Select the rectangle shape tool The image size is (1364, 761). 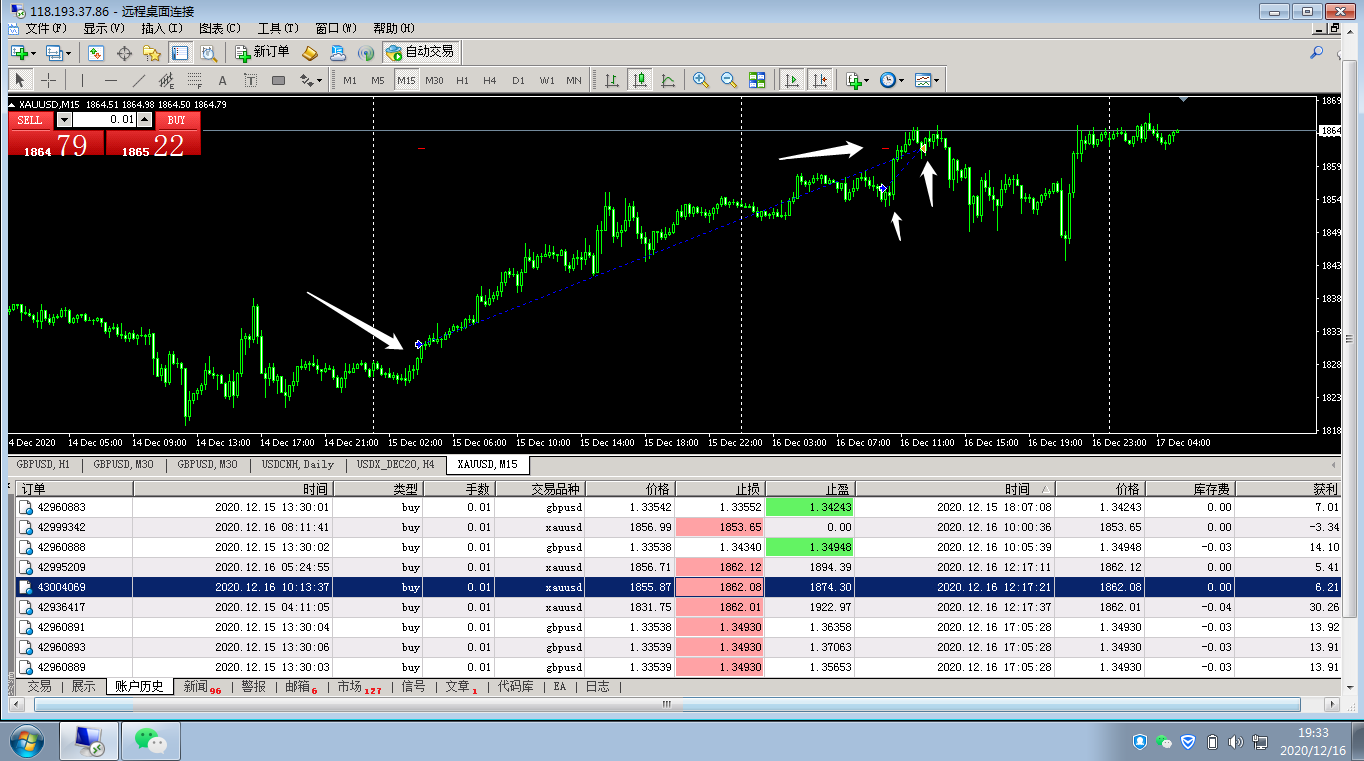[278, 80]
